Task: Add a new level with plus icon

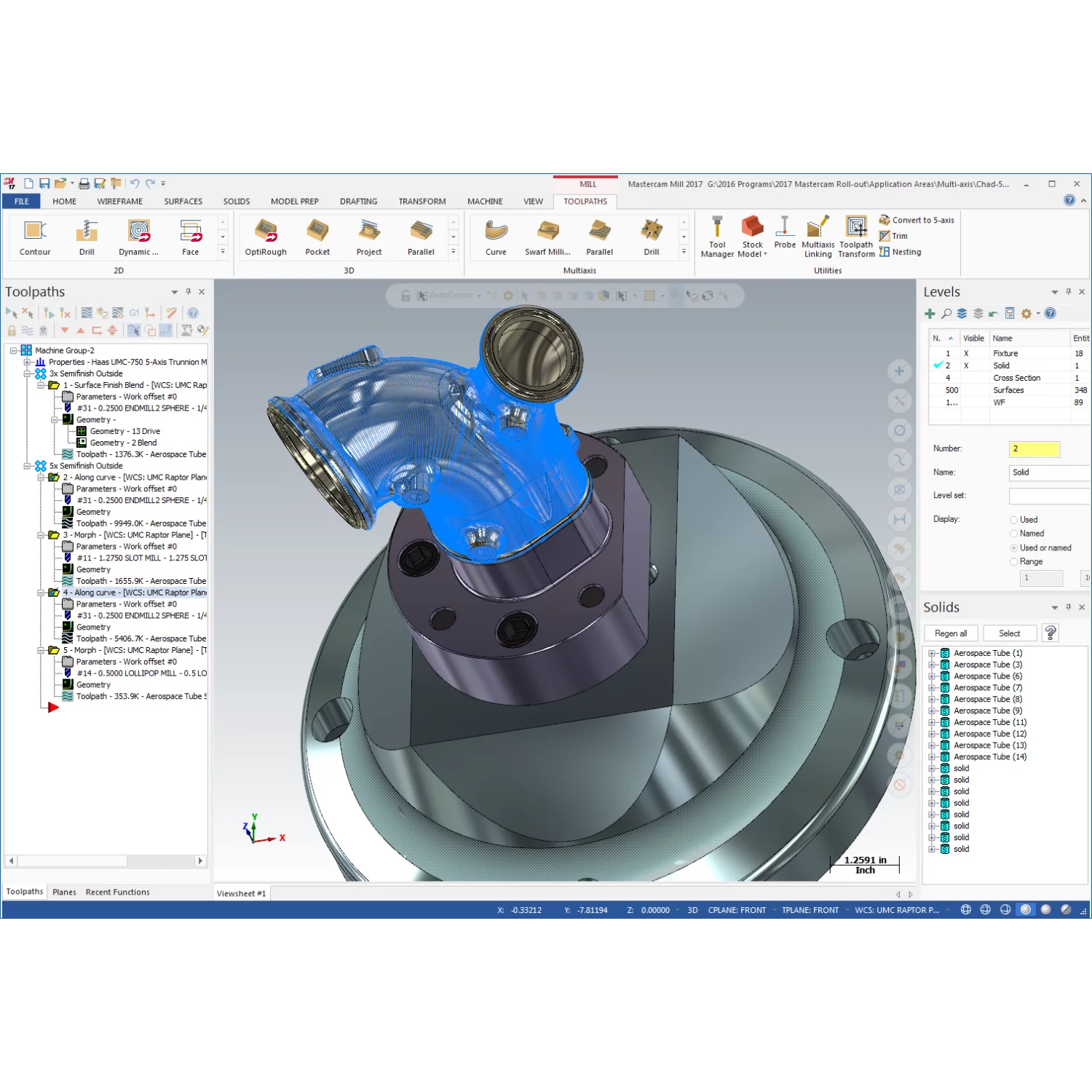Action: point(930,314)
